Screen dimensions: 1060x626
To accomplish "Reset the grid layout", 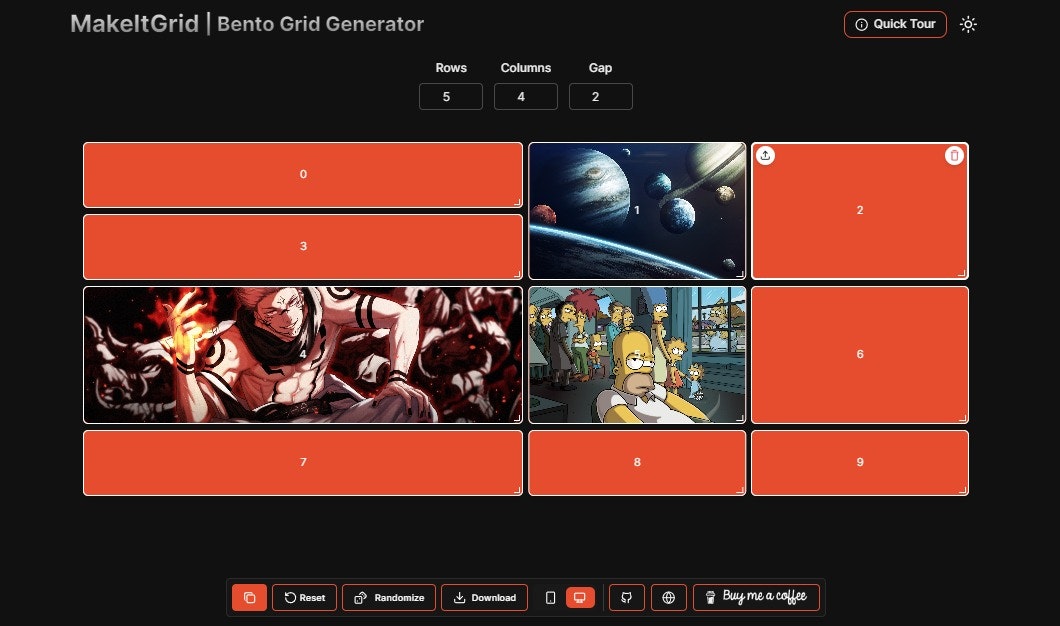I will [304, 598].
